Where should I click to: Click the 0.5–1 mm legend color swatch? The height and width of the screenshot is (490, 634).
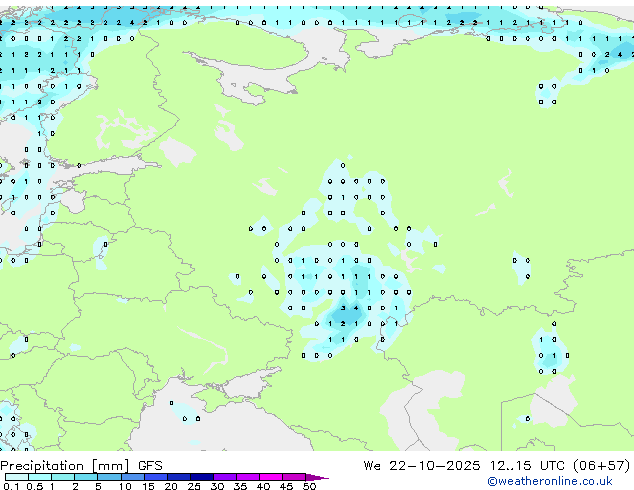pos(40,477)
